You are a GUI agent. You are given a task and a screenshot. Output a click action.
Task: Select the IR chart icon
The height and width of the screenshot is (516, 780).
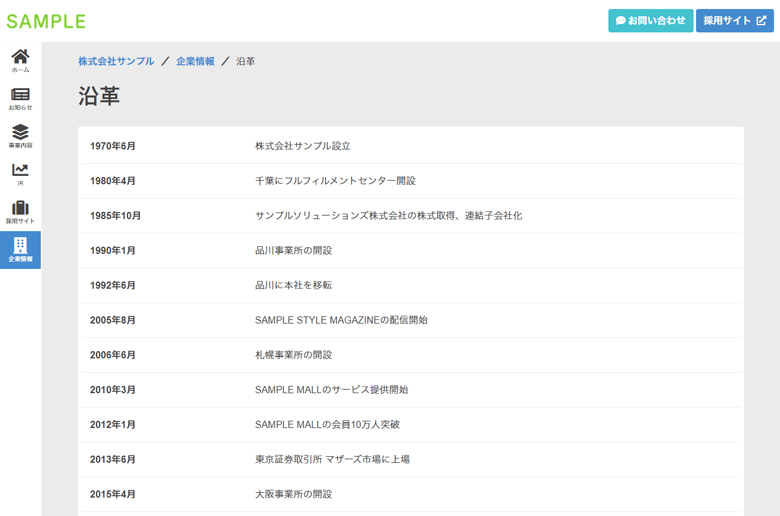[x=20, y=174]
